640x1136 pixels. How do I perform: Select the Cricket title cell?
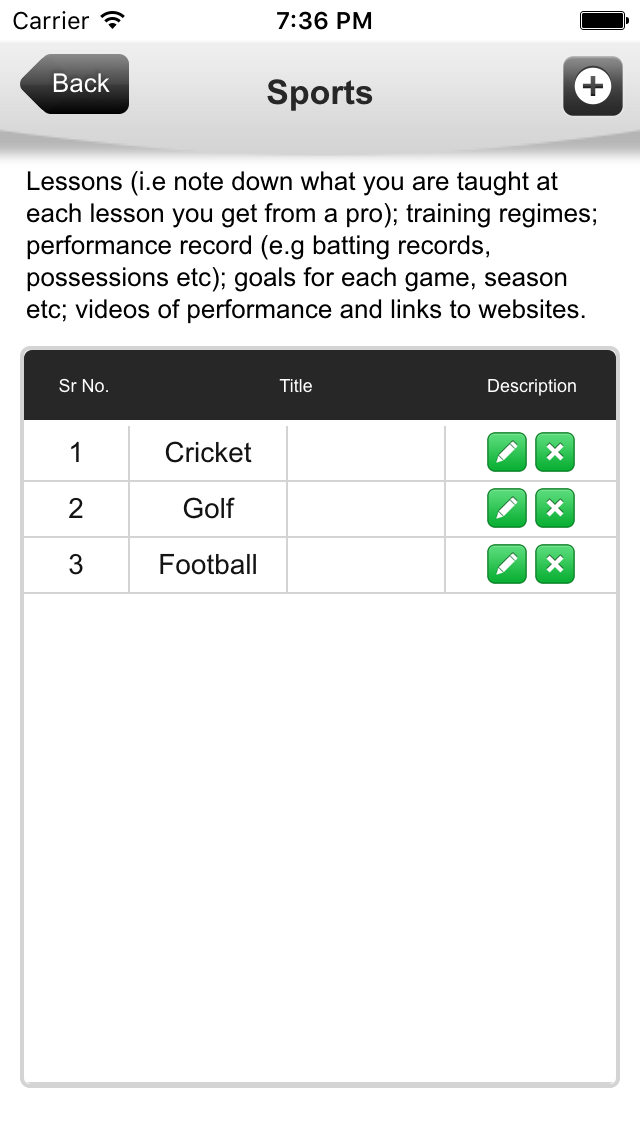208,453
